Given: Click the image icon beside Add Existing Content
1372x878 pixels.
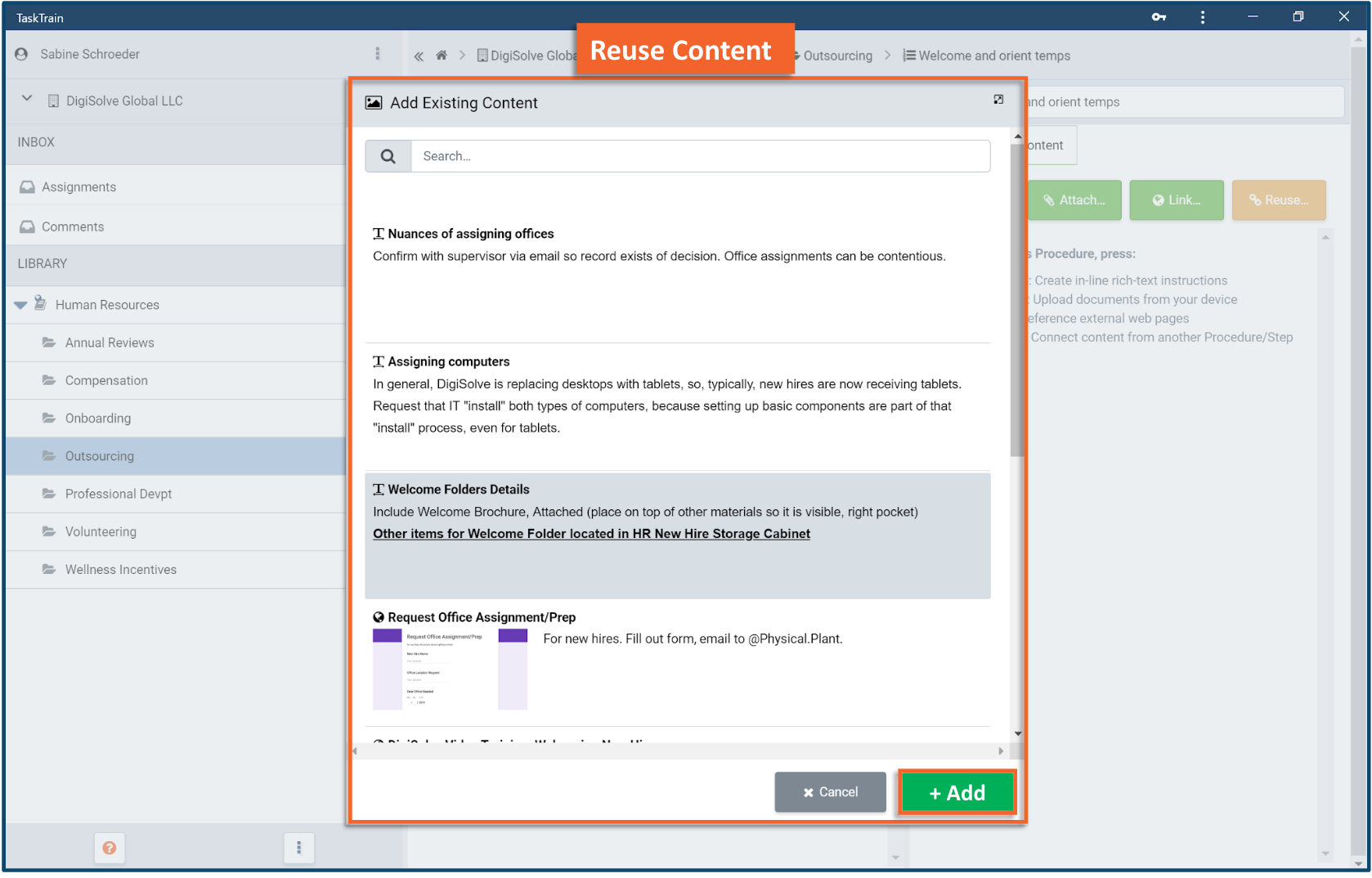Looking at the screenshot, I should pos(374,102).
